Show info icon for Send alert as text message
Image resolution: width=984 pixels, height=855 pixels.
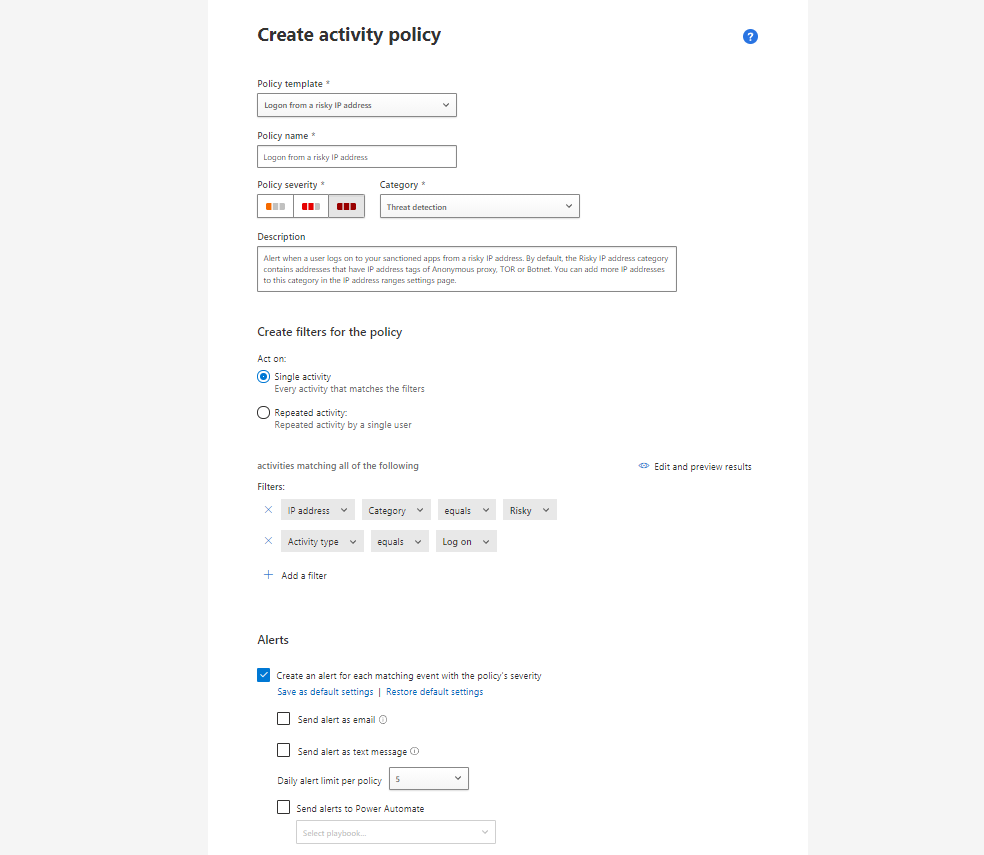pos(414,751)
